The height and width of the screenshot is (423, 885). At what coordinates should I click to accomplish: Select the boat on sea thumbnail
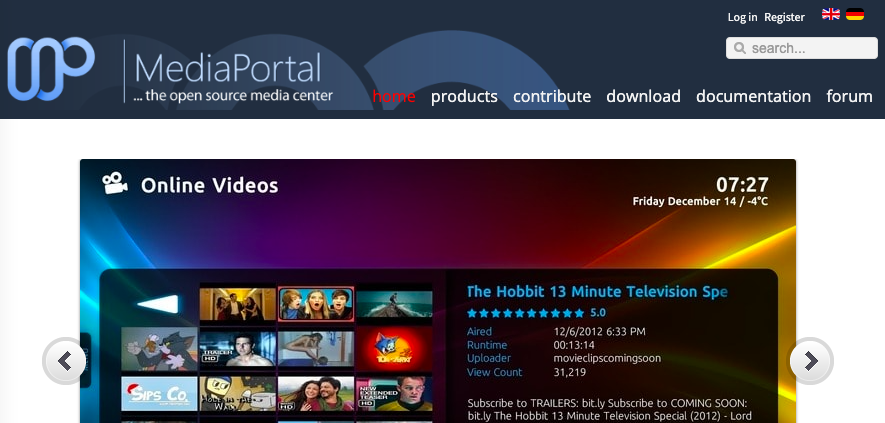[x=394, y=304]
